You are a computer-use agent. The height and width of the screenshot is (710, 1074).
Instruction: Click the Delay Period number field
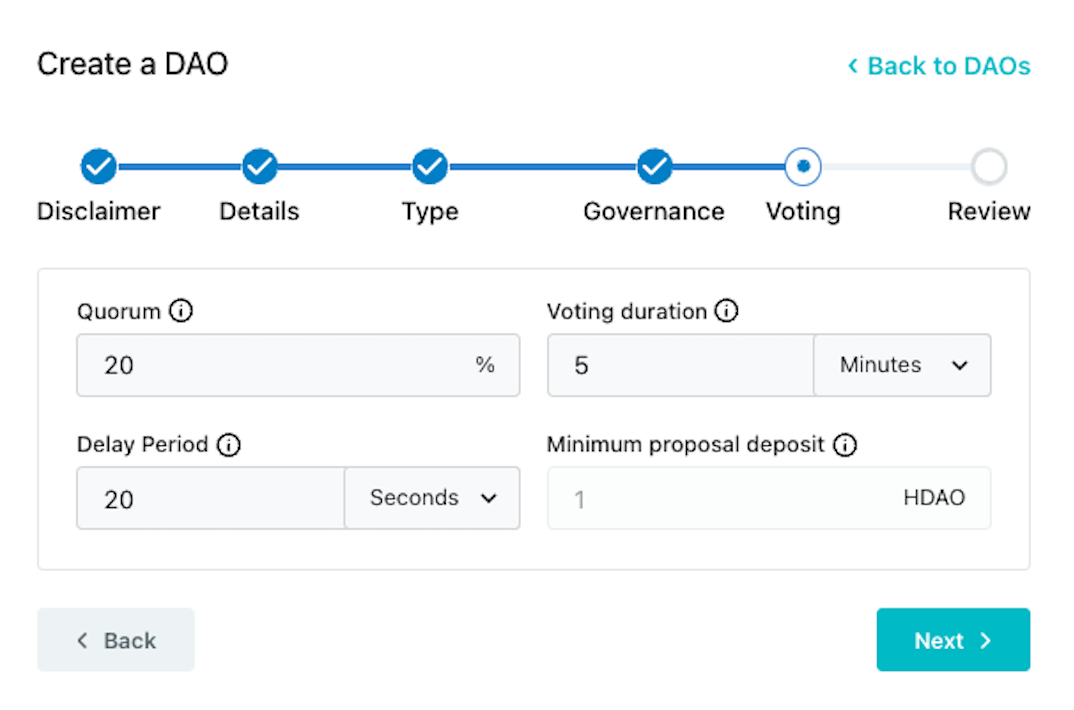pos(210,498)
